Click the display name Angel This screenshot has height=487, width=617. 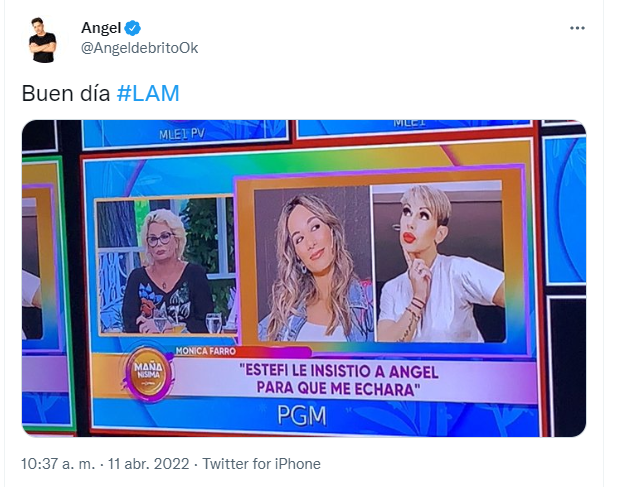click(x=101, y=28)
